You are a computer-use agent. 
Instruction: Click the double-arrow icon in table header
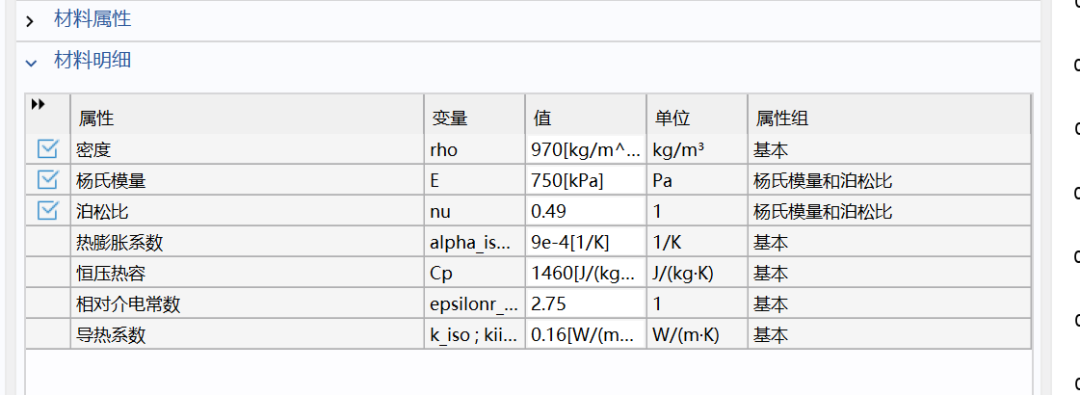point(39,104)
